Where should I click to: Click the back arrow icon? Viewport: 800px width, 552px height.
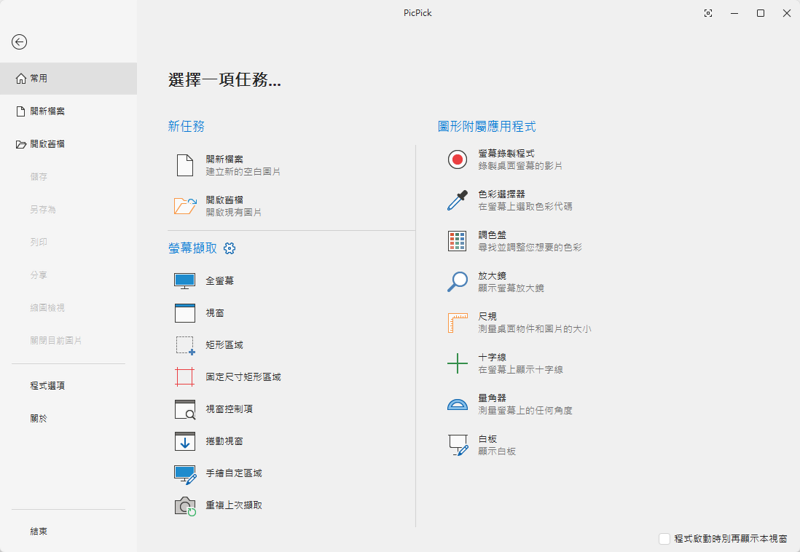[19, 42]
